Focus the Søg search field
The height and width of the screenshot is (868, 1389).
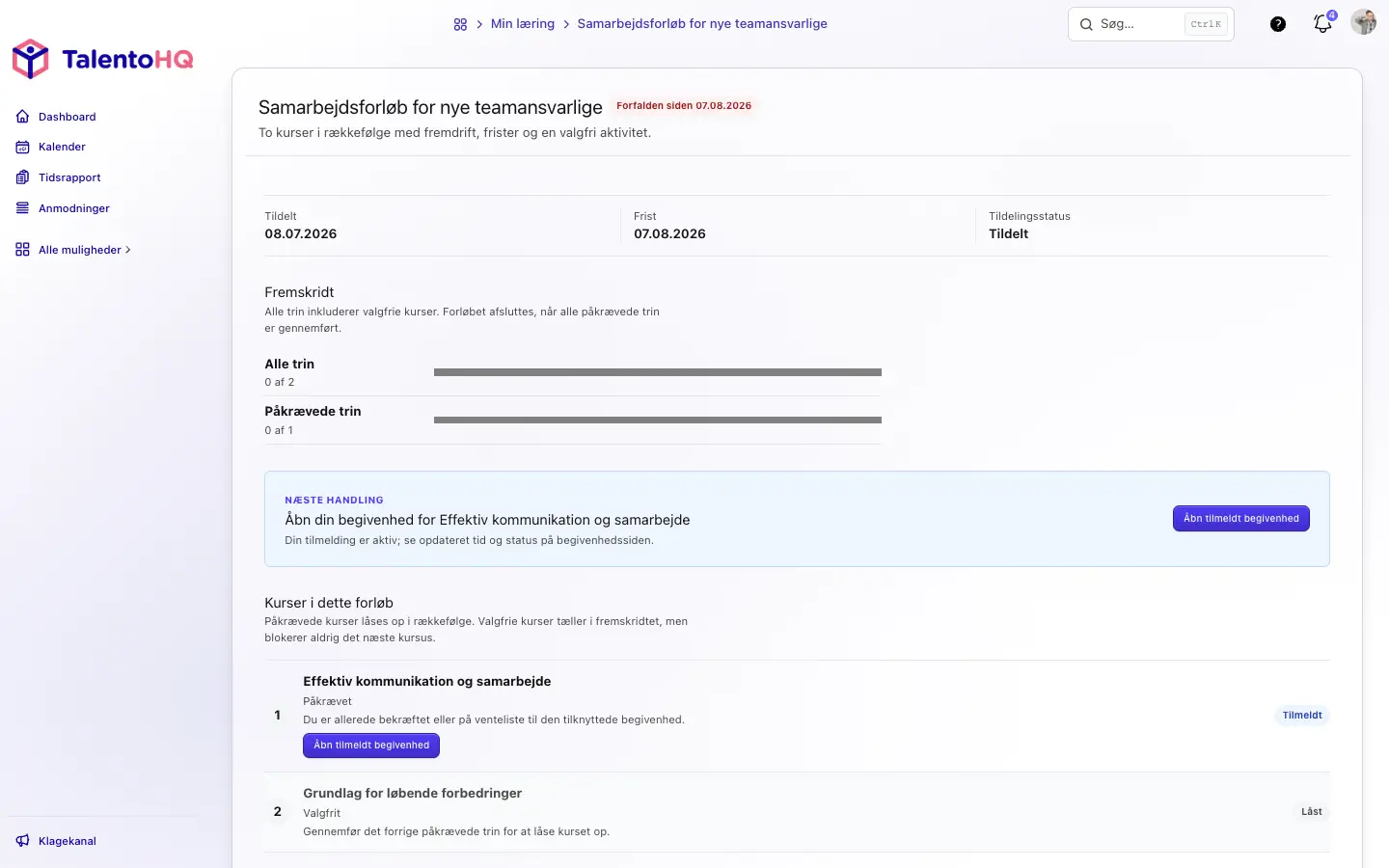pyautogui.click(x=1151, y=24)
